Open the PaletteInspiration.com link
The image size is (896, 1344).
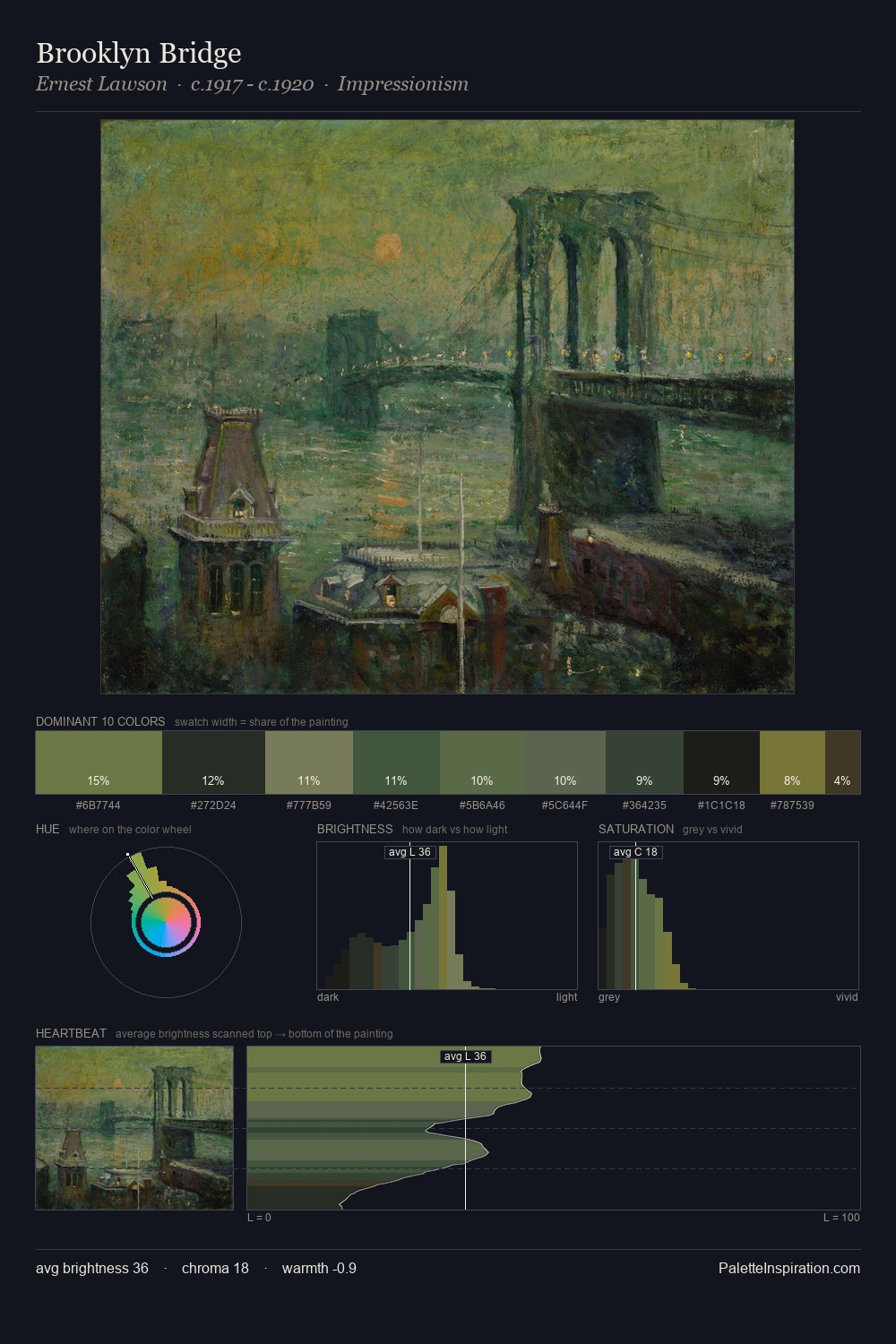[x=789, y=1268]
